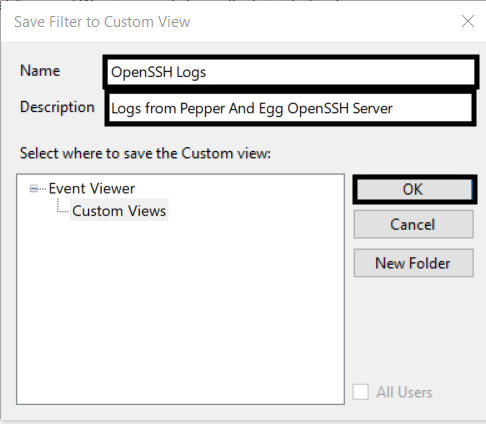Click empty space in the folder tree

[x=180, y=310]
